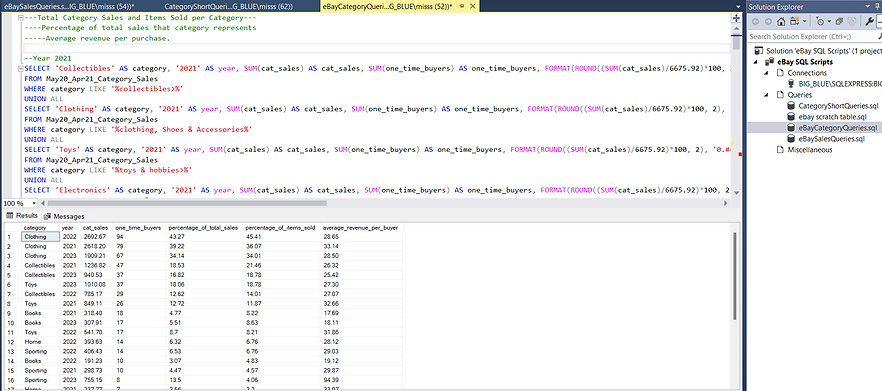
Task: Select the Clothing cell in row 1
Action: pyautogui.click(x=40, y=237)
